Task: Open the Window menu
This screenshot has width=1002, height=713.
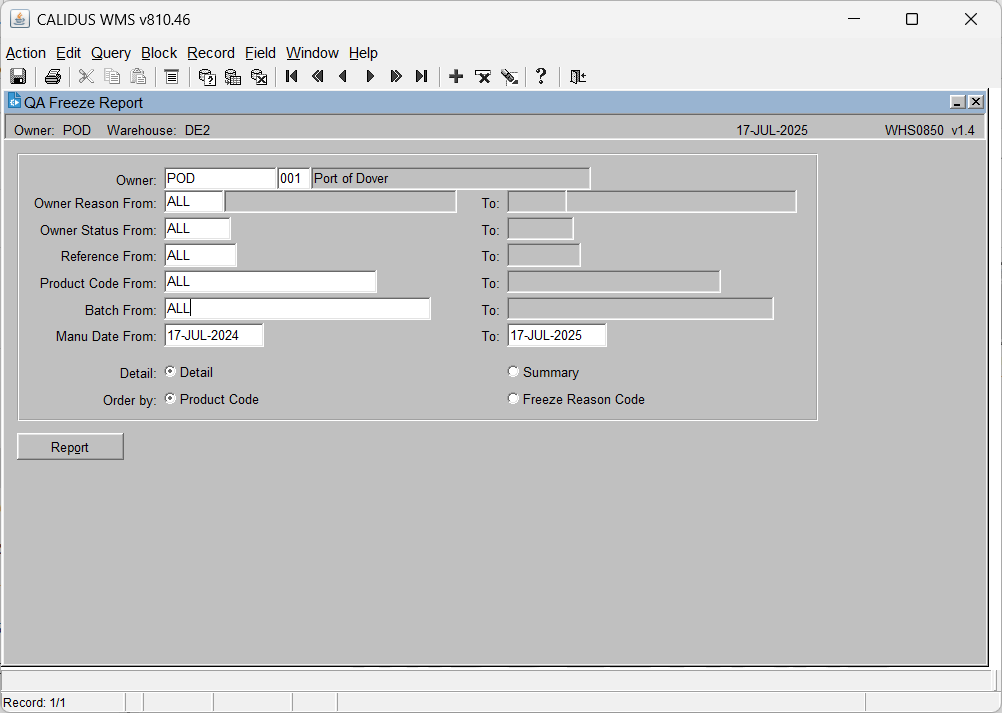Action: pos(312,53)
